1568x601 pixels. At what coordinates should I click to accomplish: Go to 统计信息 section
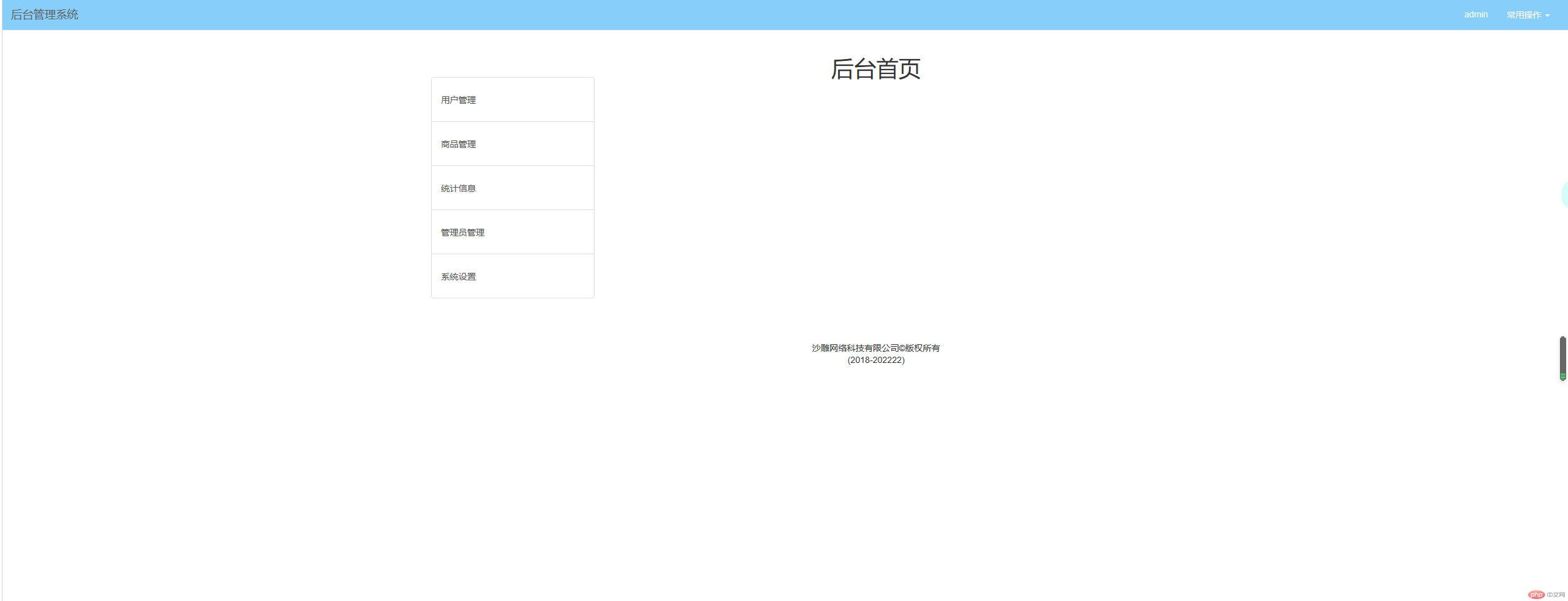pos(513,188)
